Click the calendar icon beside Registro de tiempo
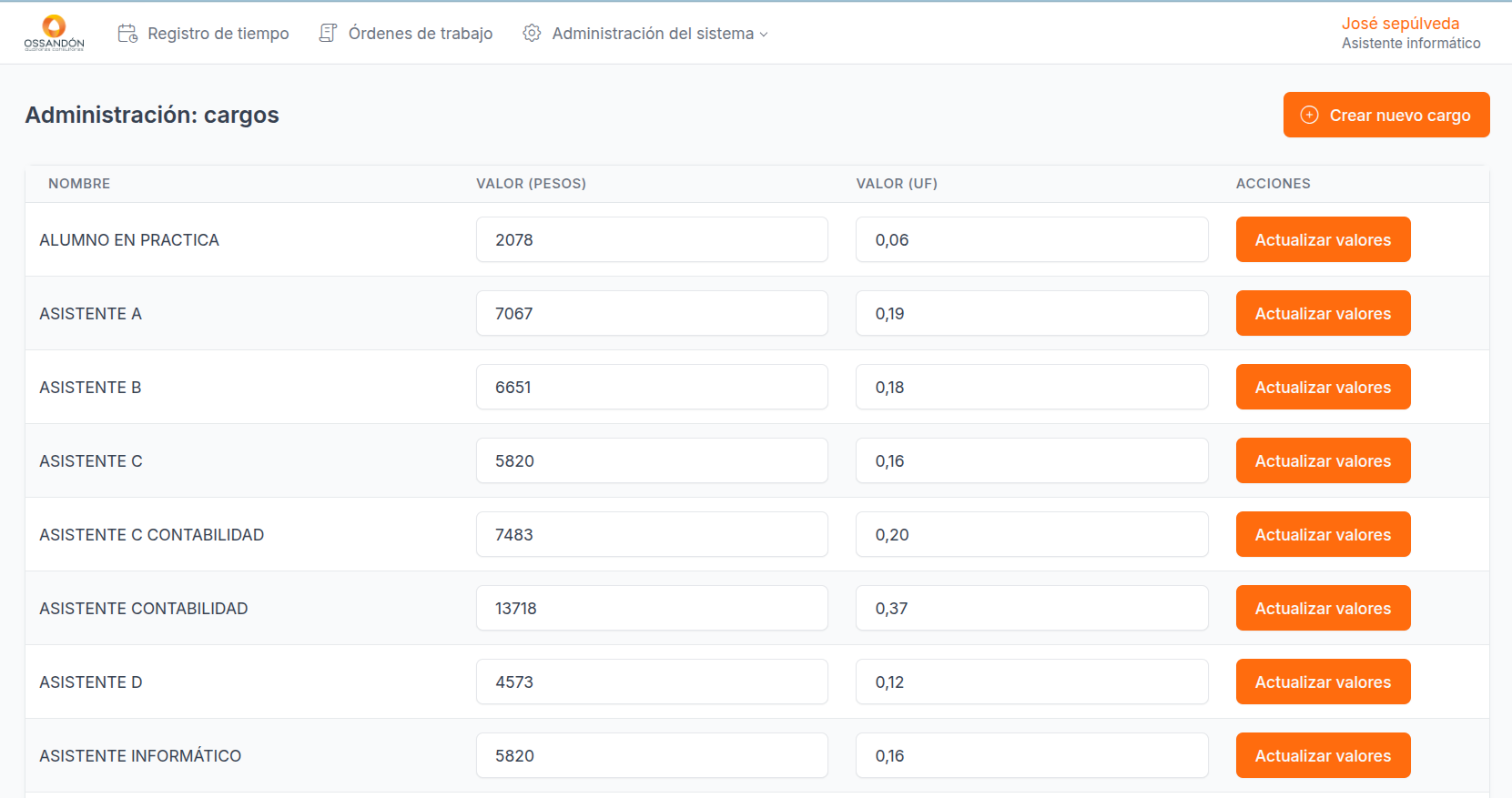This screenshot has height=798, width=1512. (127, 34)
